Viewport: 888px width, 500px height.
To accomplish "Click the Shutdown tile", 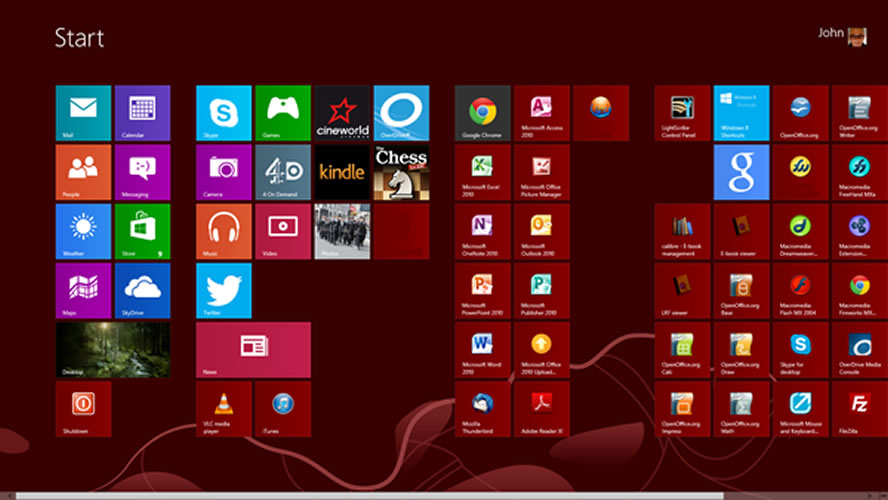I will pyautogui.click(x=83, y=409).
